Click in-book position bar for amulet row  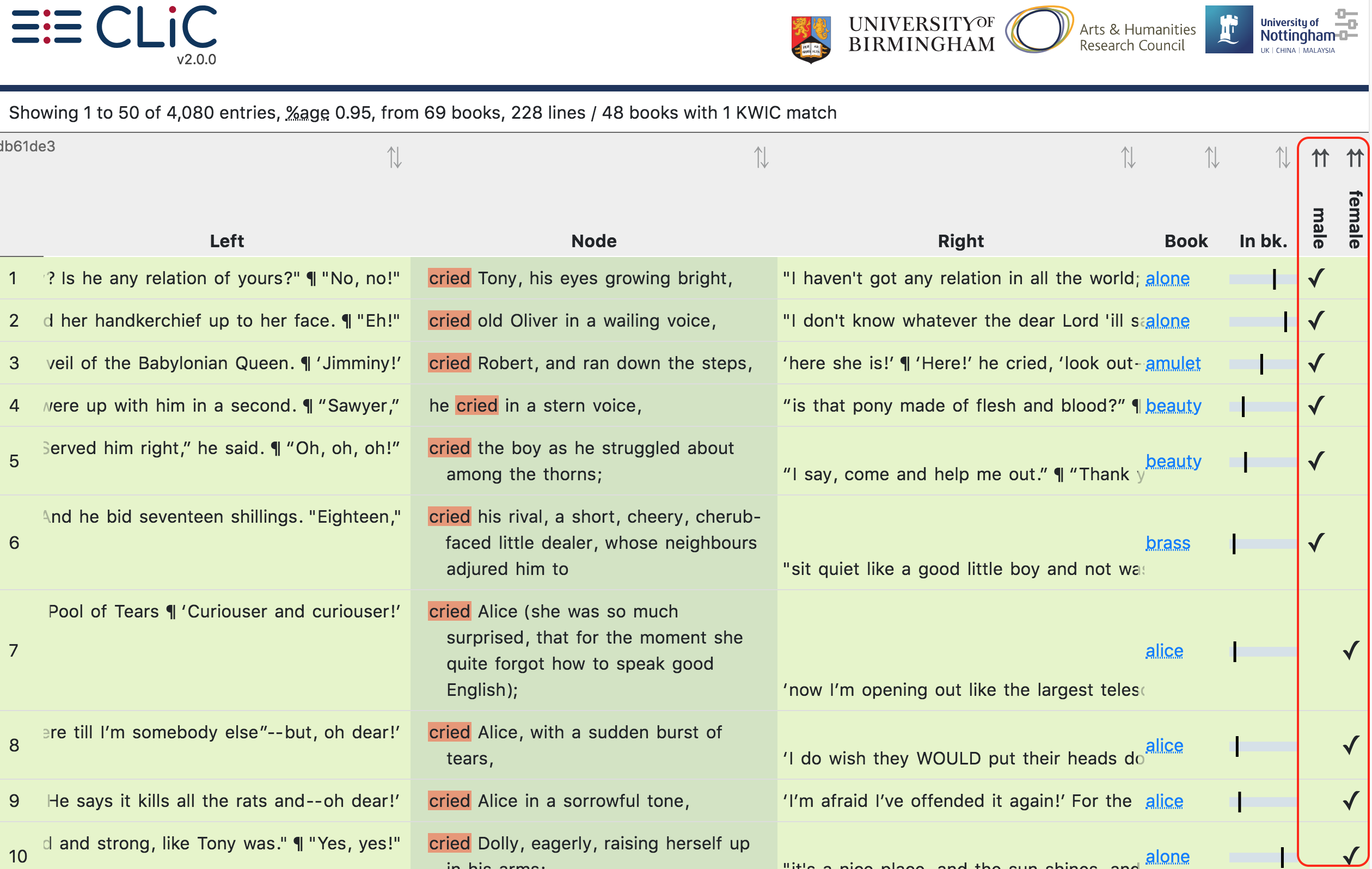[x=1263, y=364]
